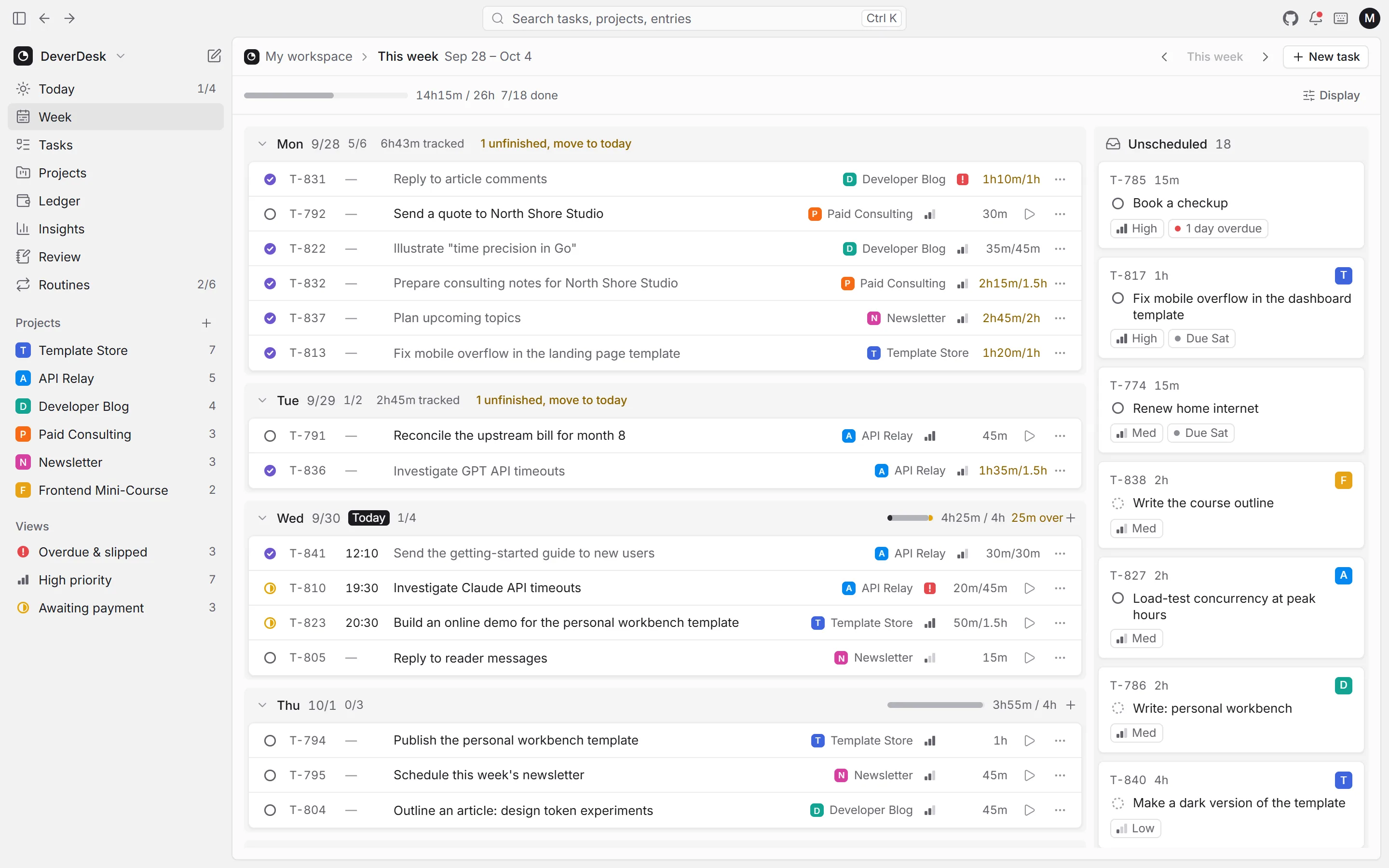1389x868 pixels.
Task: Open notifications bell icon
Action: coord(1316,18)
